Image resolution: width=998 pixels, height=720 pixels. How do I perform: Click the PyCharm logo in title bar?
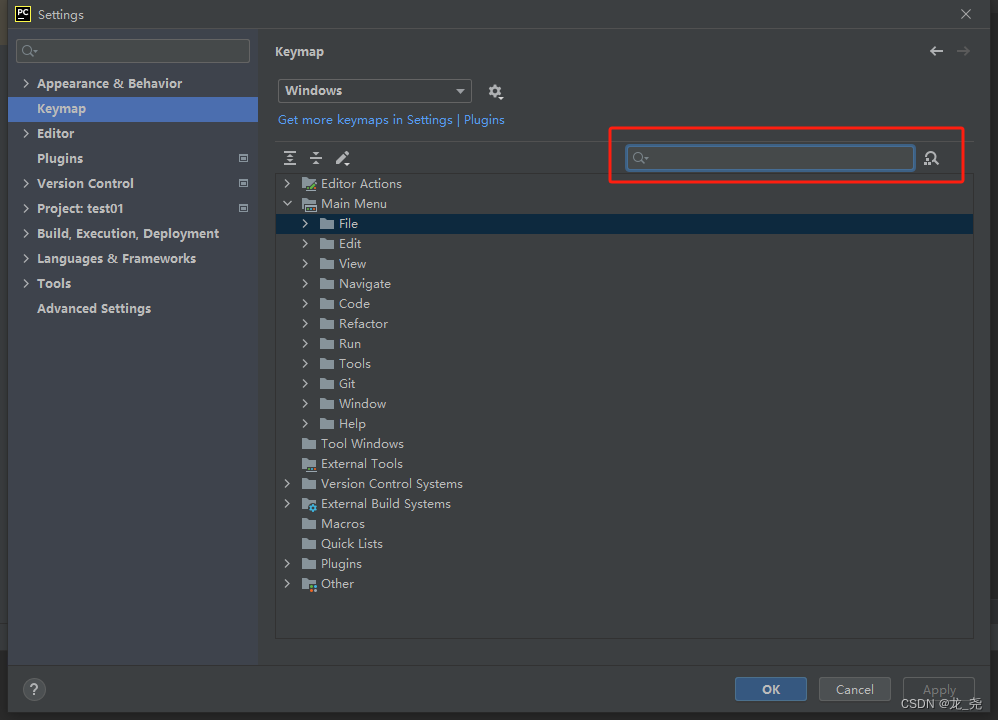click(23, 14)
